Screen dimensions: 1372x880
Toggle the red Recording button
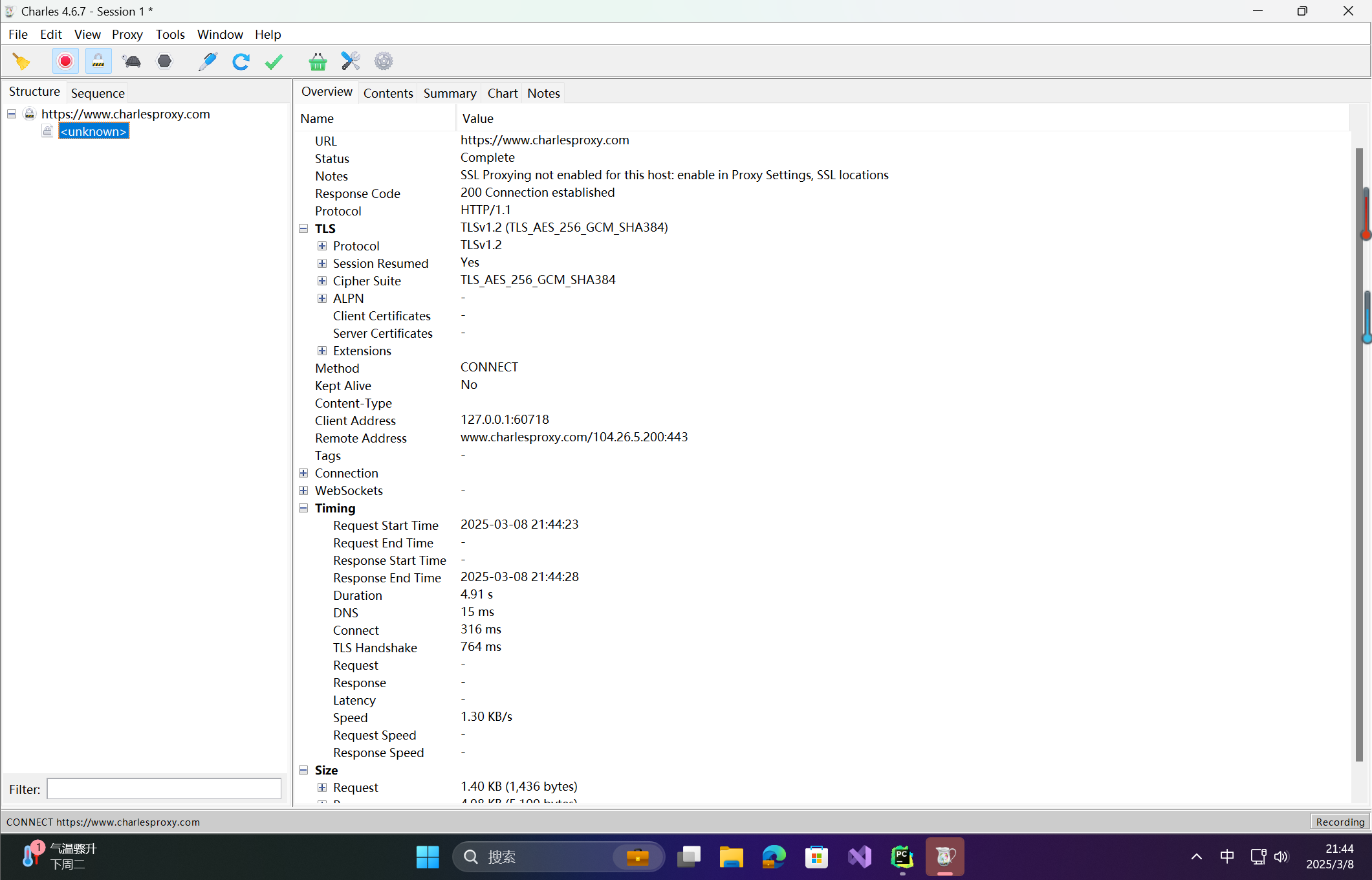65,61
